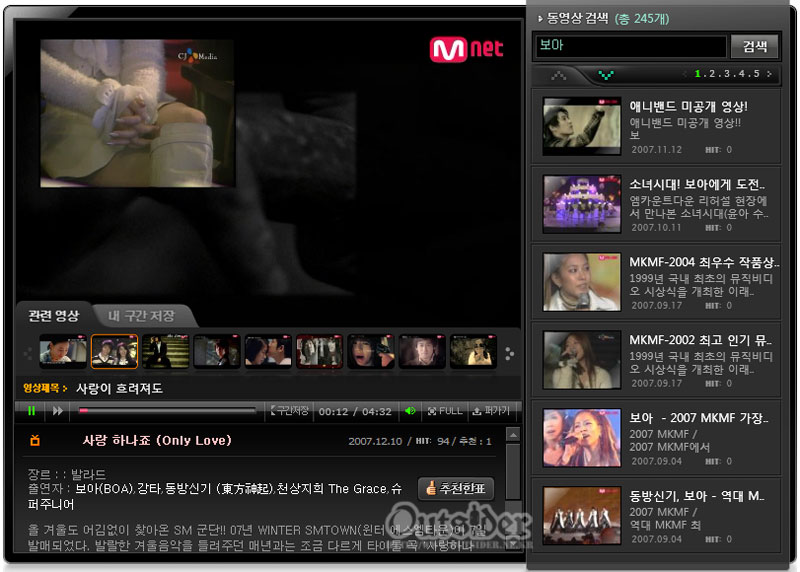Seek on the video progress bar
Image resolution: width=800 pixels, height=572 pixels.
[167, 410]
